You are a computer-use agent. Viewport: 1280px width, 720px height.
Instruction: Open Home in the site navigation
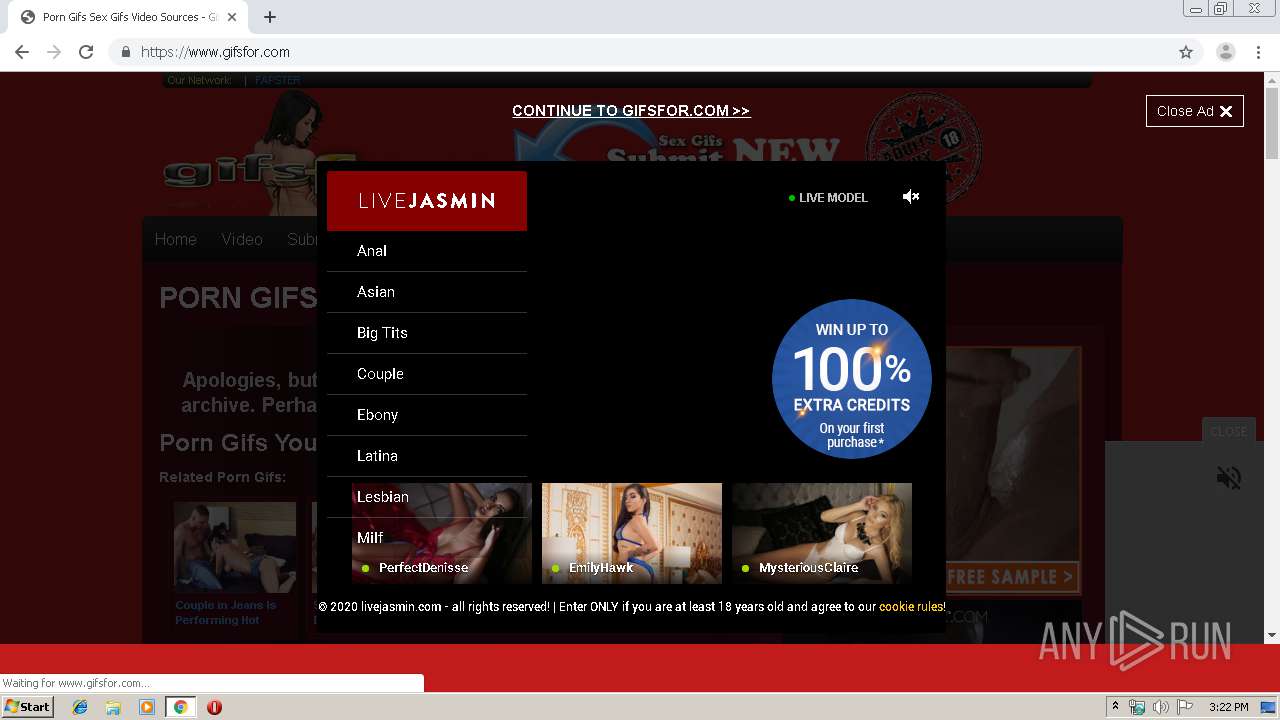click(175, 240)
